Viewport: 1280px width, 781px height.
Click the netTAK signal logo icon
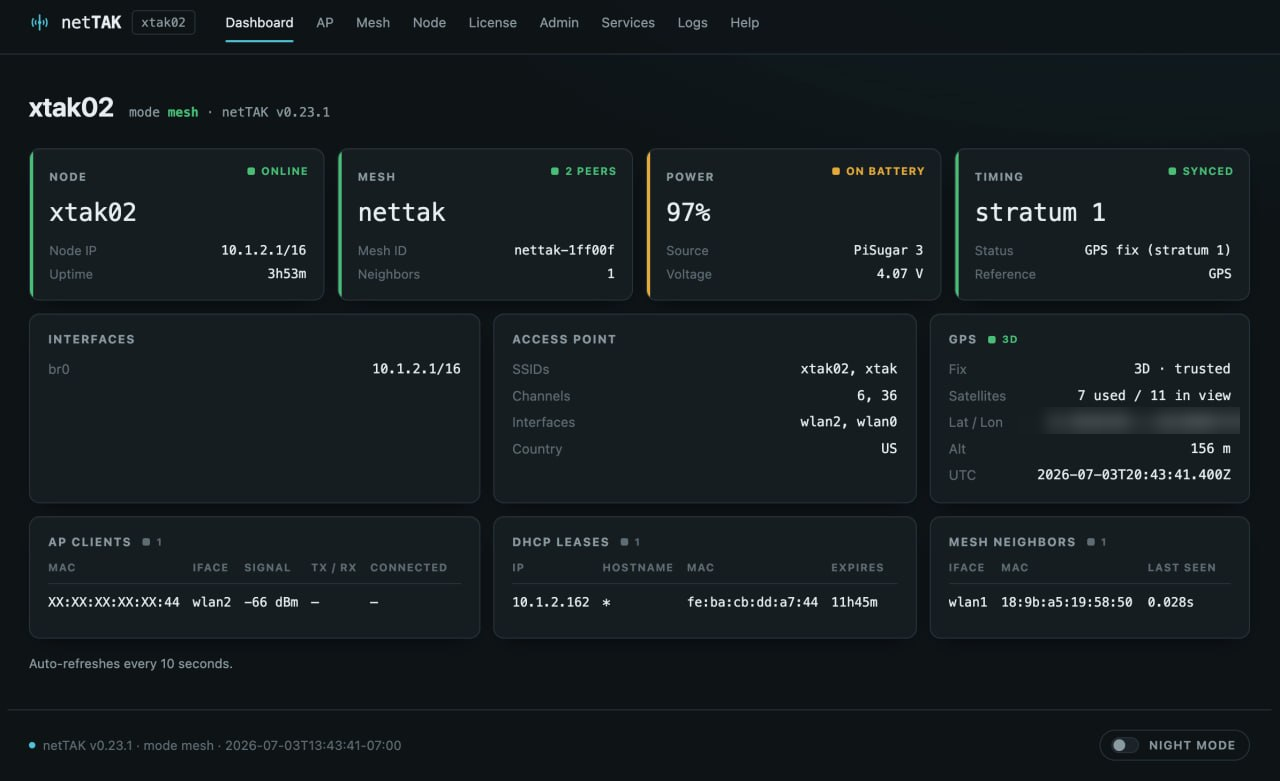point(39,22)
